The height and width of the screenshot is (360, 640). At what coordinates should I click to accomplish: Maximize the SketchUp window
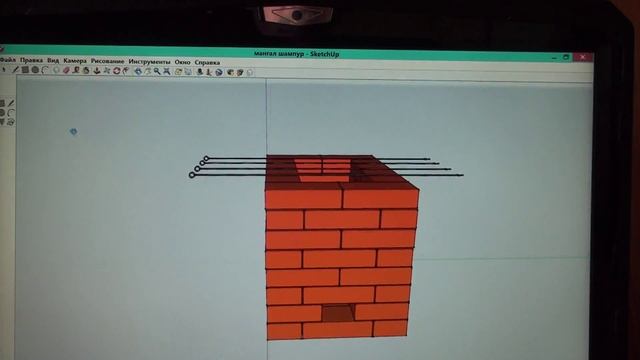tap(566, 57)
